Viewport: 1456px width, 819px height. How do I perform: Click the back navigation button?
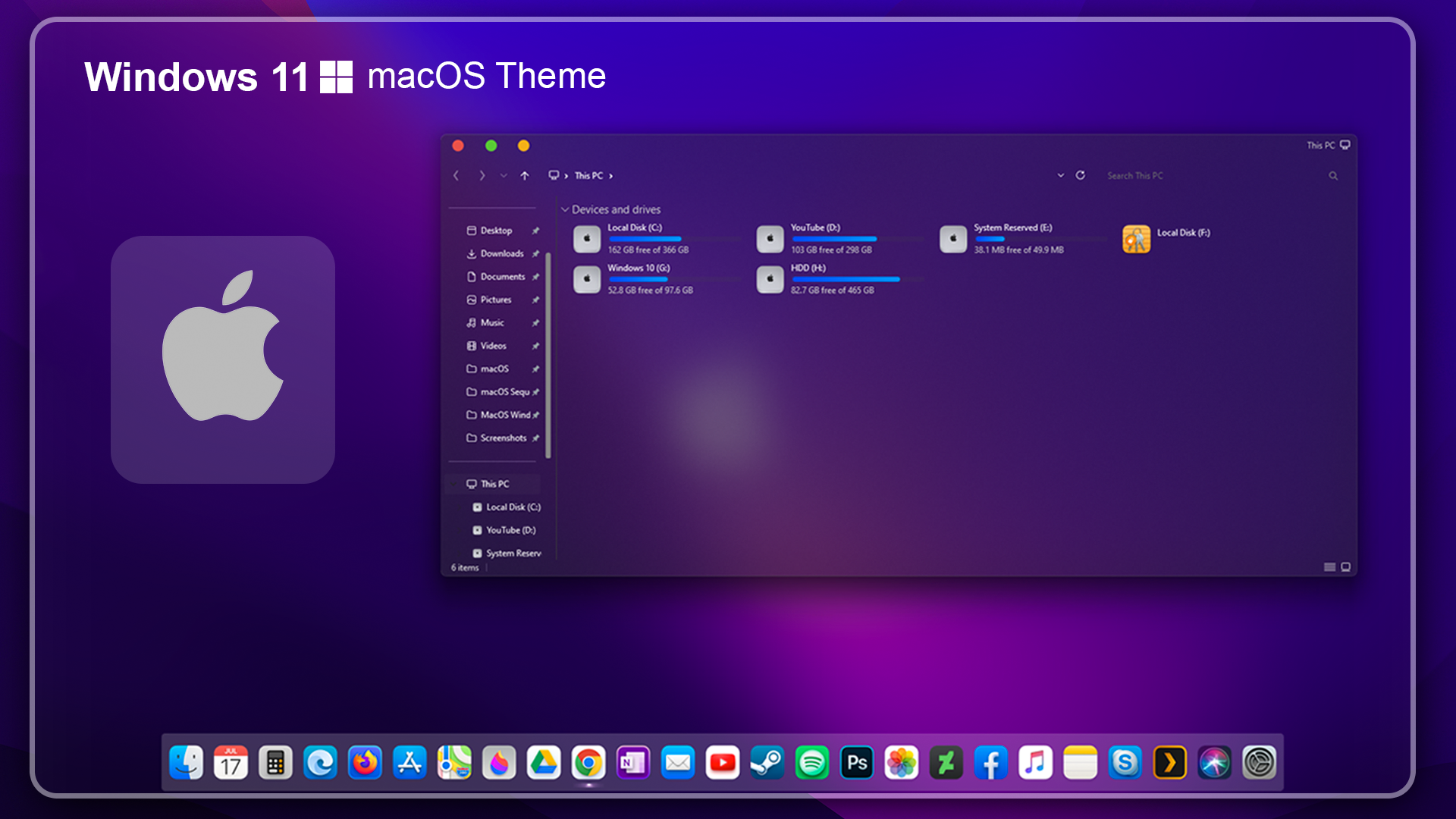click(457, 175)
